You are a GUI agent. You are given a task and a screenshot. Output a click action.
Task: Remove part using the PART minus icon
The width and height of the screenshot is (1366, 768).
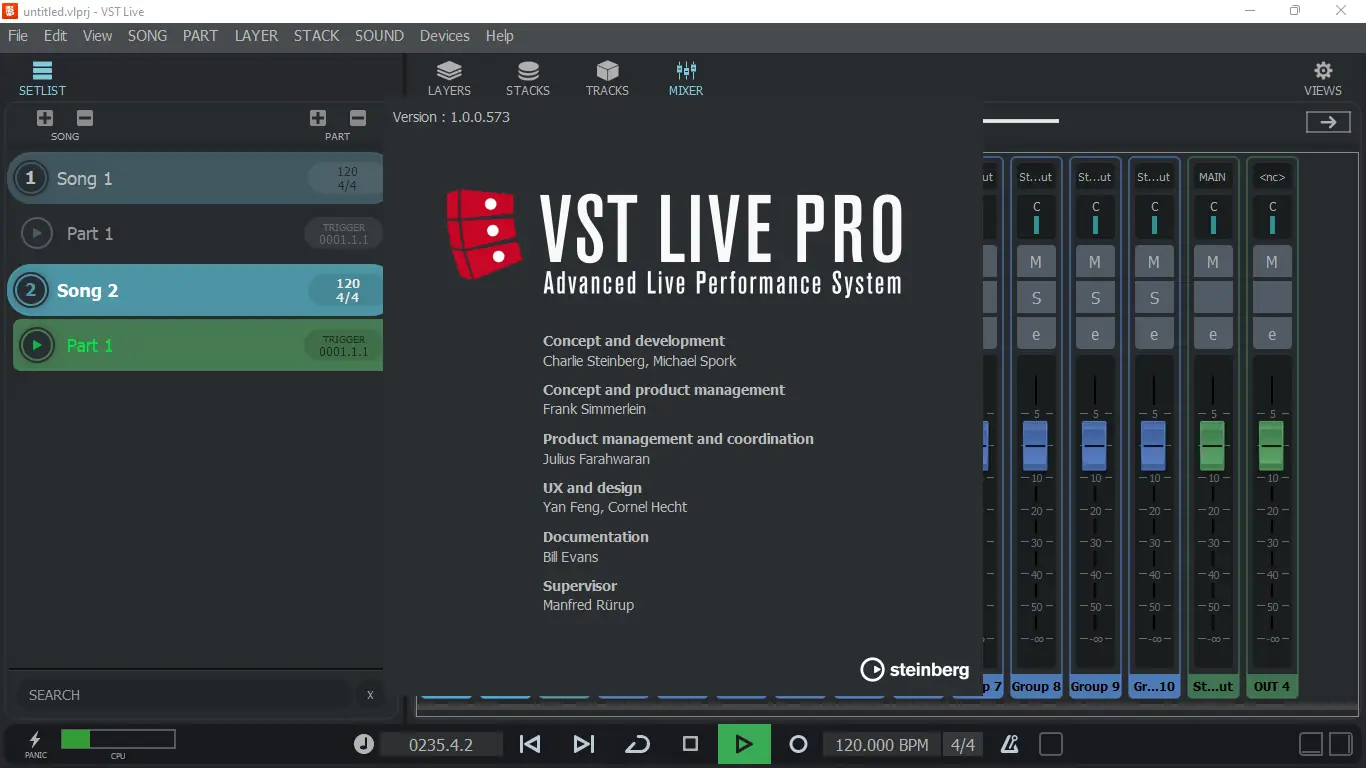coord(358,118)
